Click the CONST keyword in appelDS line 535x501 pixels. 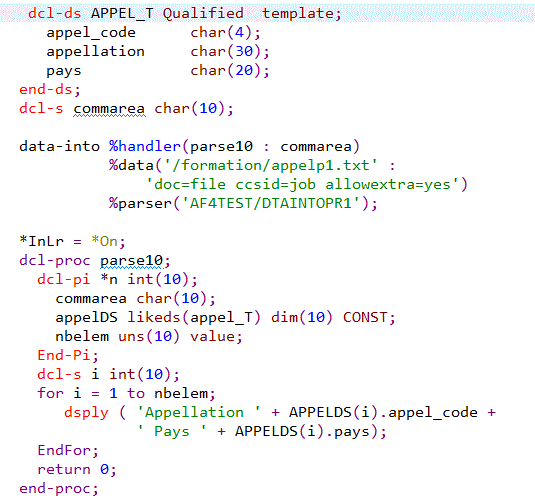click(365, 318)
